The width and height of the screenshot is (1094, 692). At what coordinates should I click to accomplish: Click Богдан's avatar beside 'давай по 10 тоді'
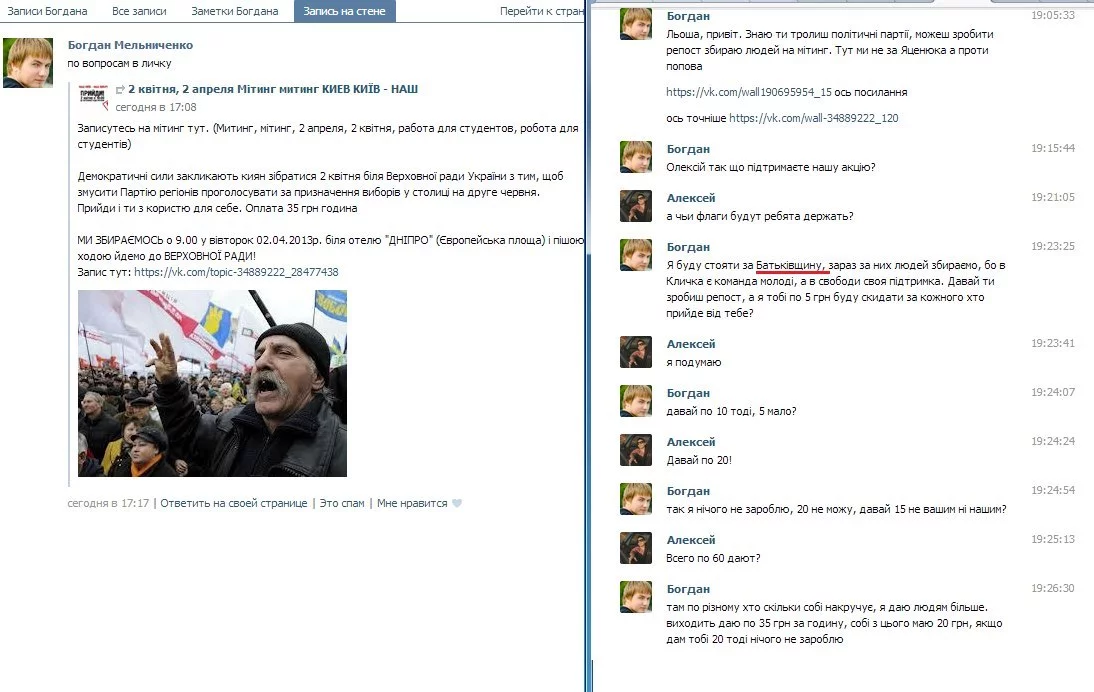coord(636,401)
